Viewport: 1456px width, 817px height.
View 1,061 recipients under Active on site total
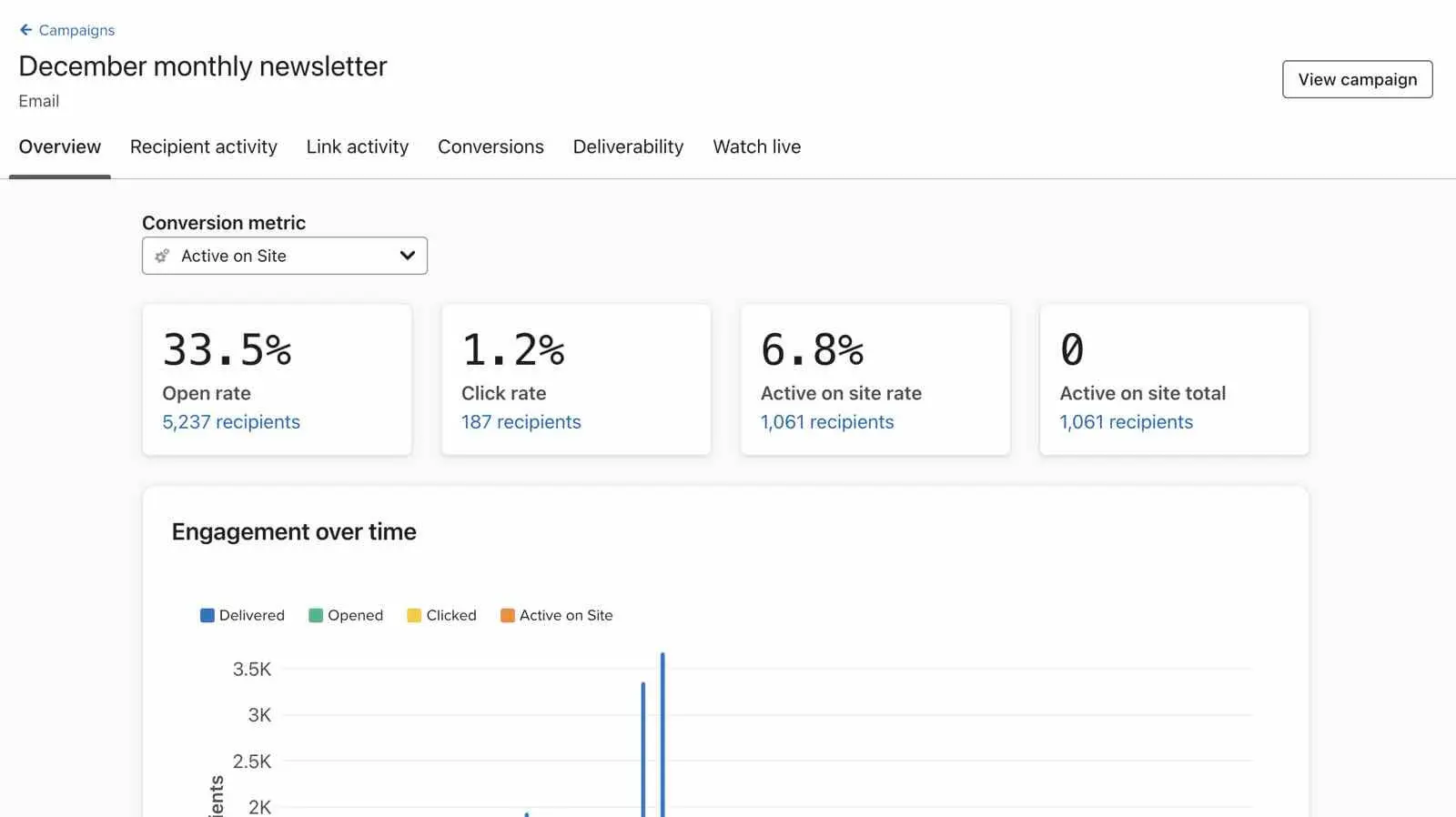pos(1126,422)
